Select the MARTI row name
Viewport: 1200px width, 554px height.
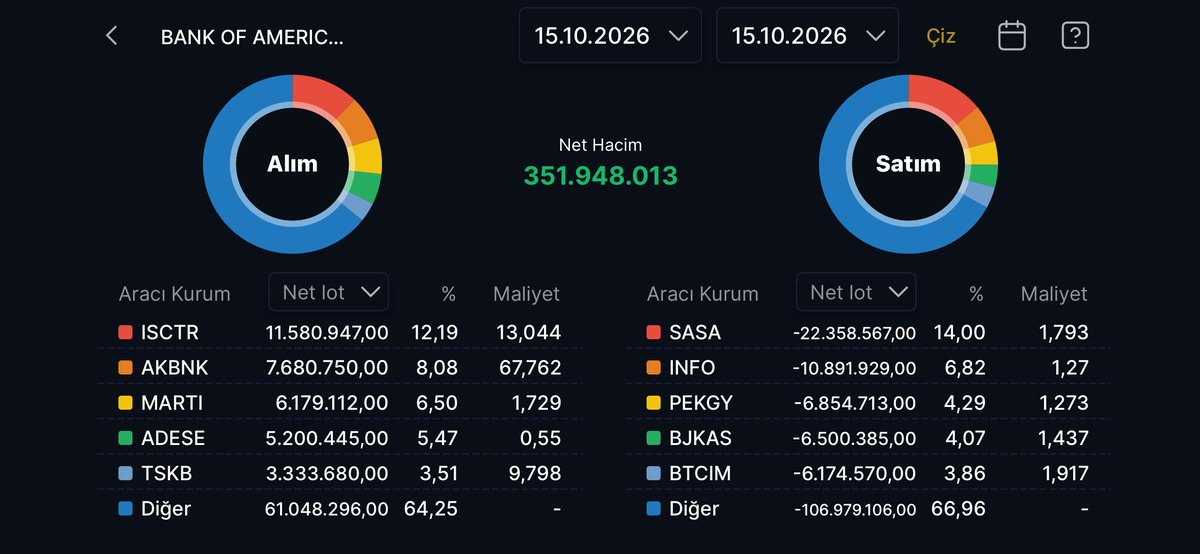pos(172,403)
